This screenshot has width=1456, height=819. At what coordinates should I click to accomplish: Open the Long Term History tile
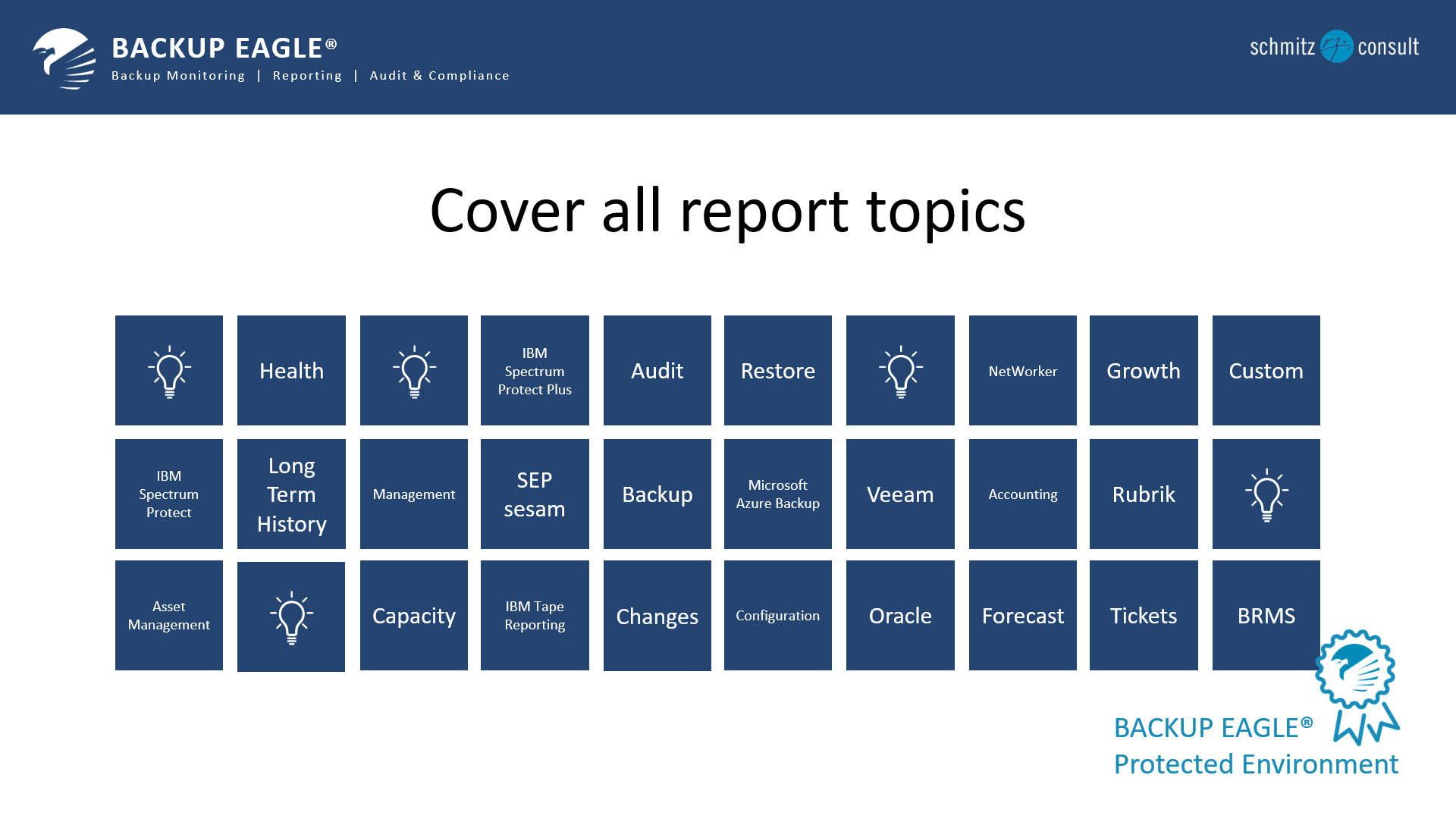point(291,494)
